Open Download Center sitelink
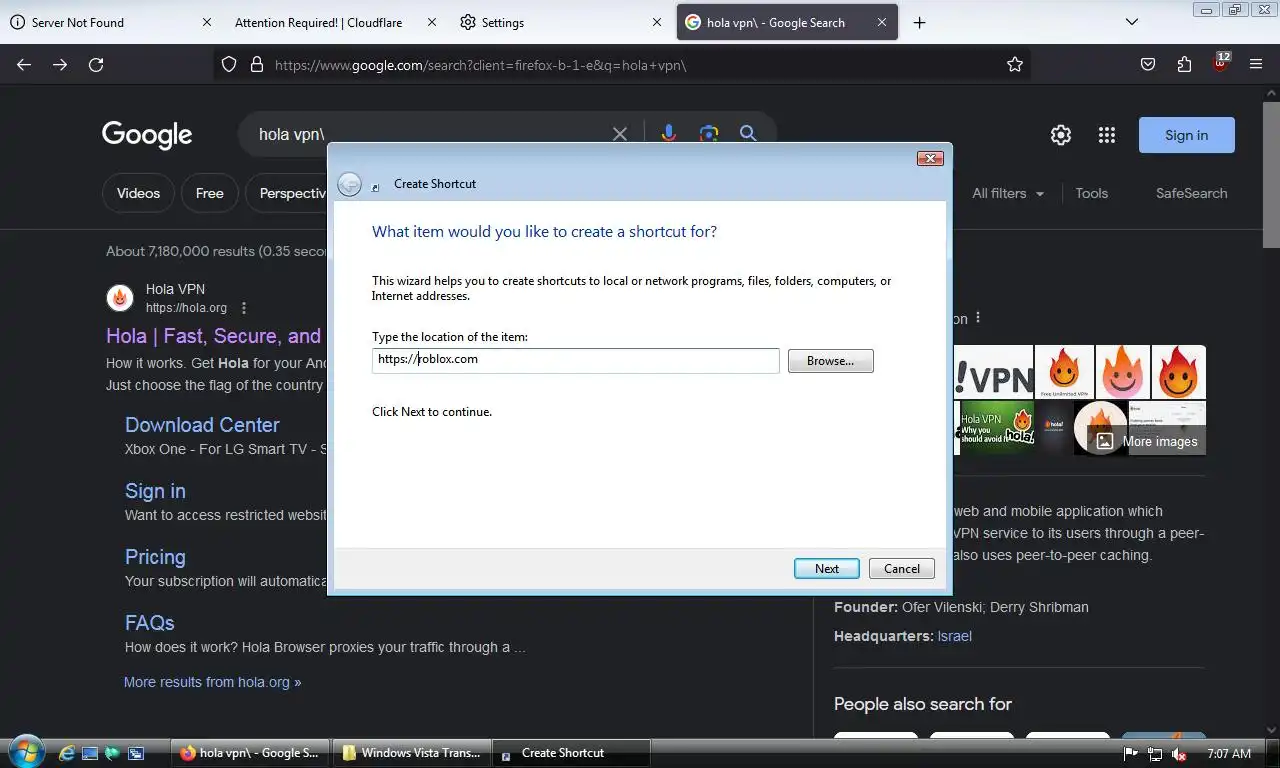The image size is (1280, 768). click(202, 425)
